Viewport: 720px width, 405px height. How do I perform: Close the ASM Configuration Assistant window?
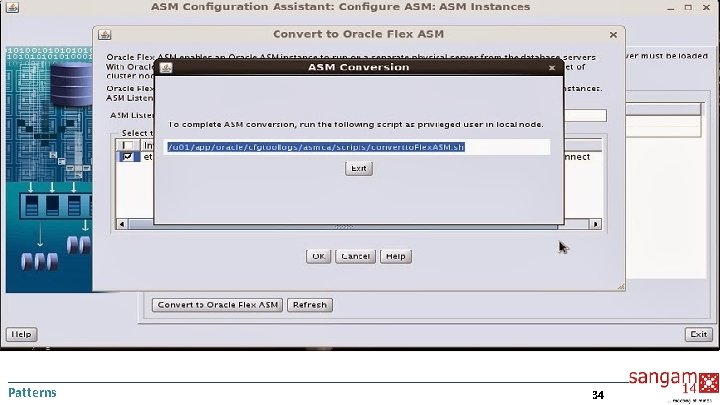coord(706,7)
